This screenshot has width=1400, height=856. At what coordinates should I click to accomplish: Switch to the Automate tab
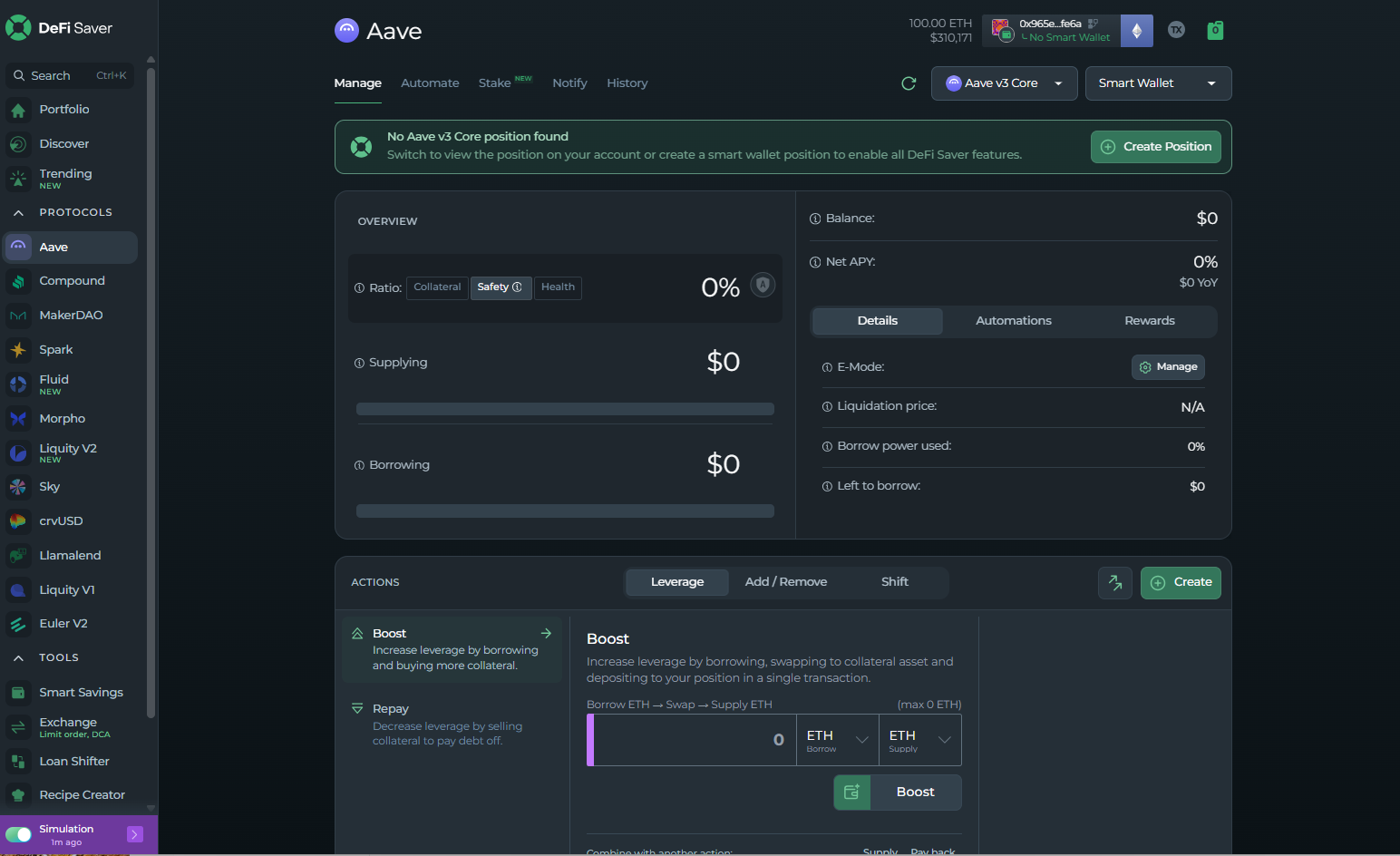click(x=430, y=83)
